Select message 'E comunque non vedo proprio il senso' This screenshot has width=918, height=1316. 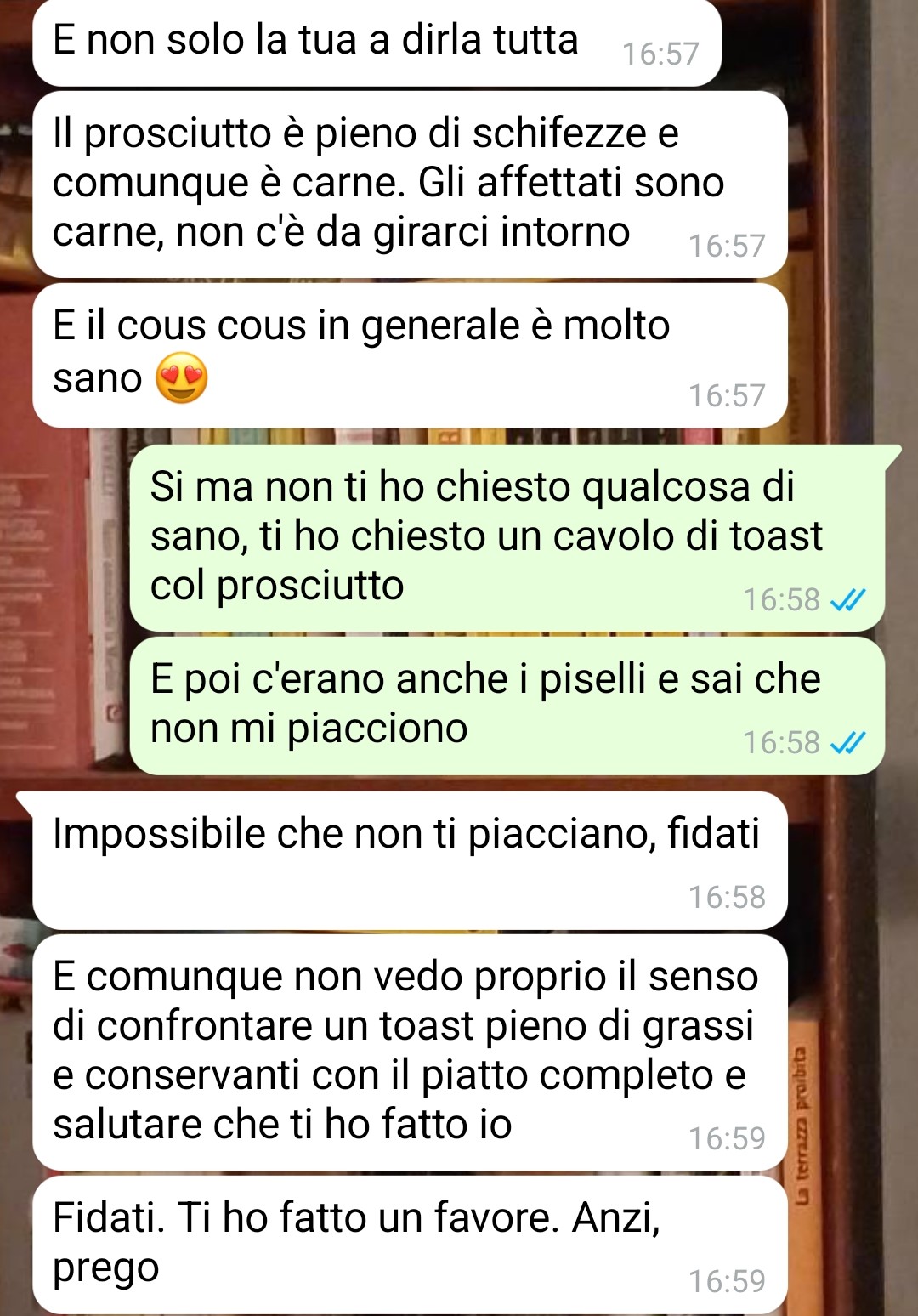[x=410, y=1052]
